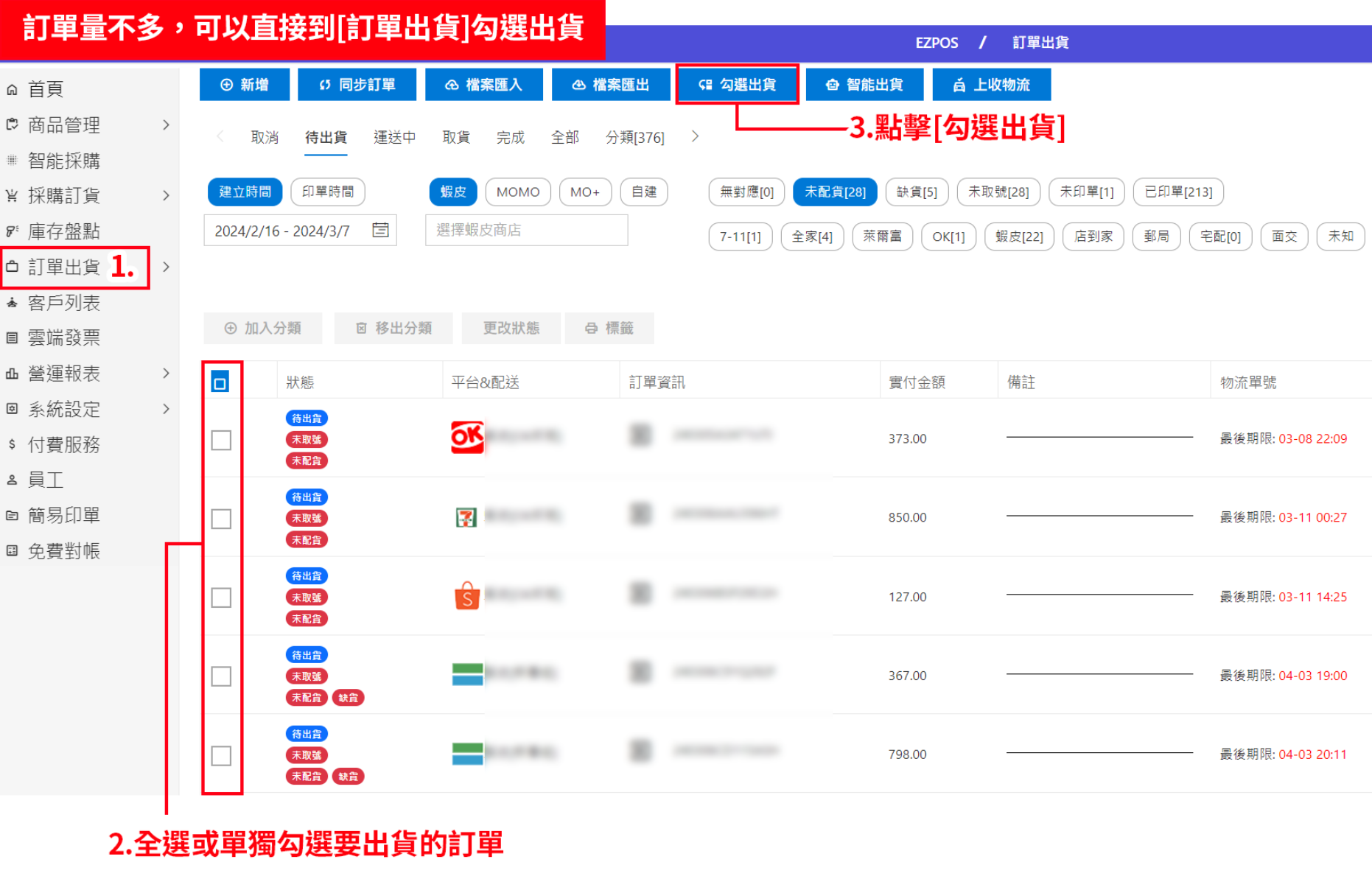Switch to the 完成 tab
This screenshot has width=1372, height=879.
[x=511, y=137]
